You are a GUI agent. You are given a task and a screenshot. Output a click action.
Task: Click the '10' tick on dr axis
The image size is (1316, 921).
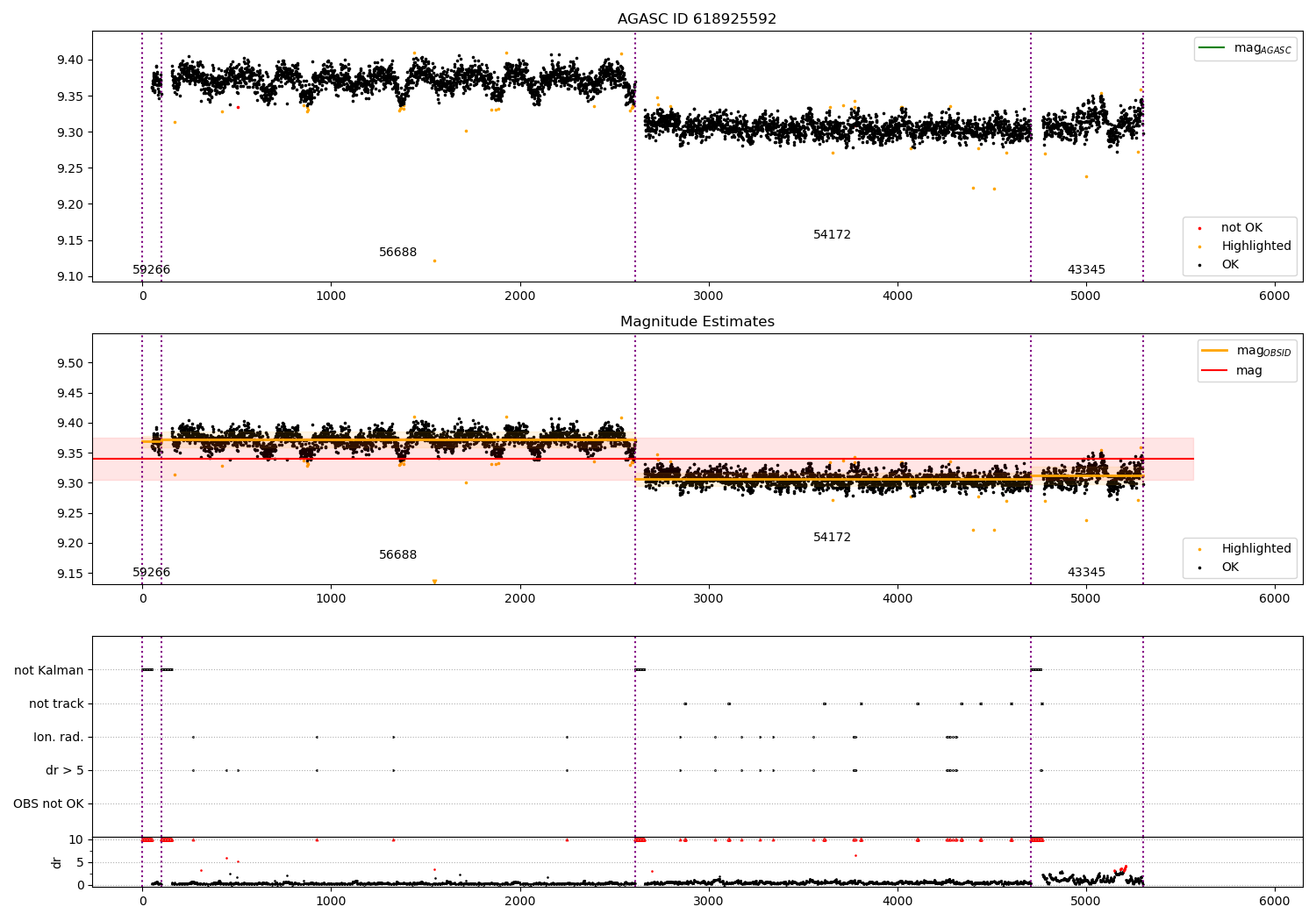[76, 839]
